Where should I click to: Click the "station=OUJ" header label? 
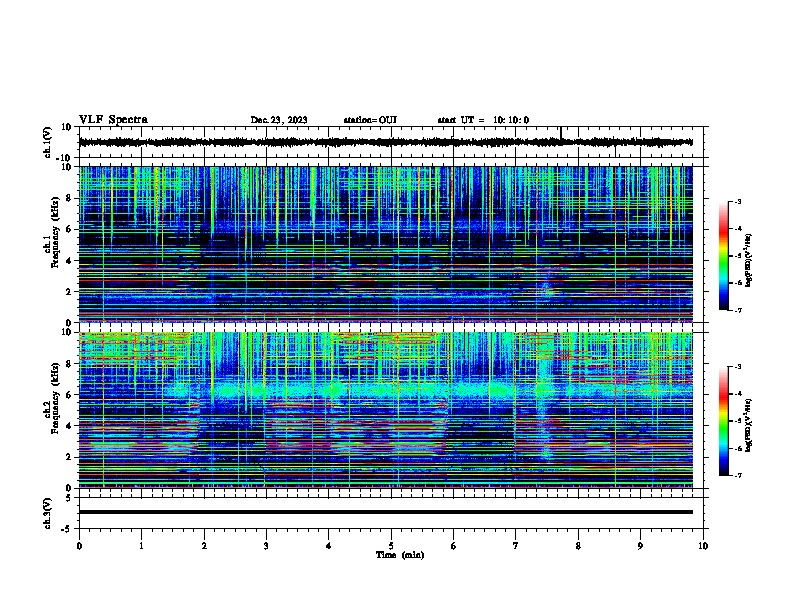tap(370, 120)
